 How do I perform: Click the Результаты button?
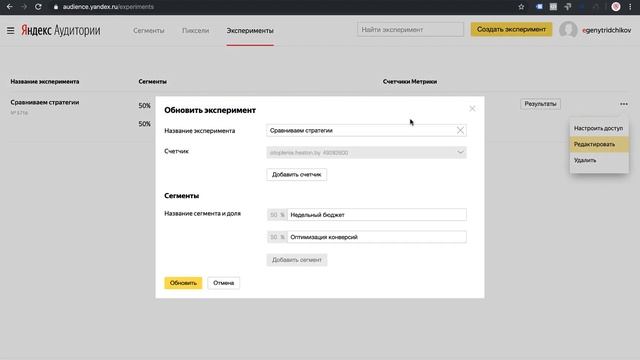540,104
